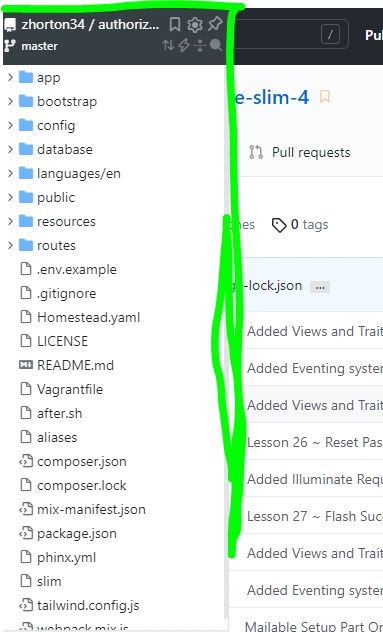Viewport: 383px width, 632px height.
Task: Click the sync arrows icon beside master
Action: pyautogui.click(x=168, y=46)
